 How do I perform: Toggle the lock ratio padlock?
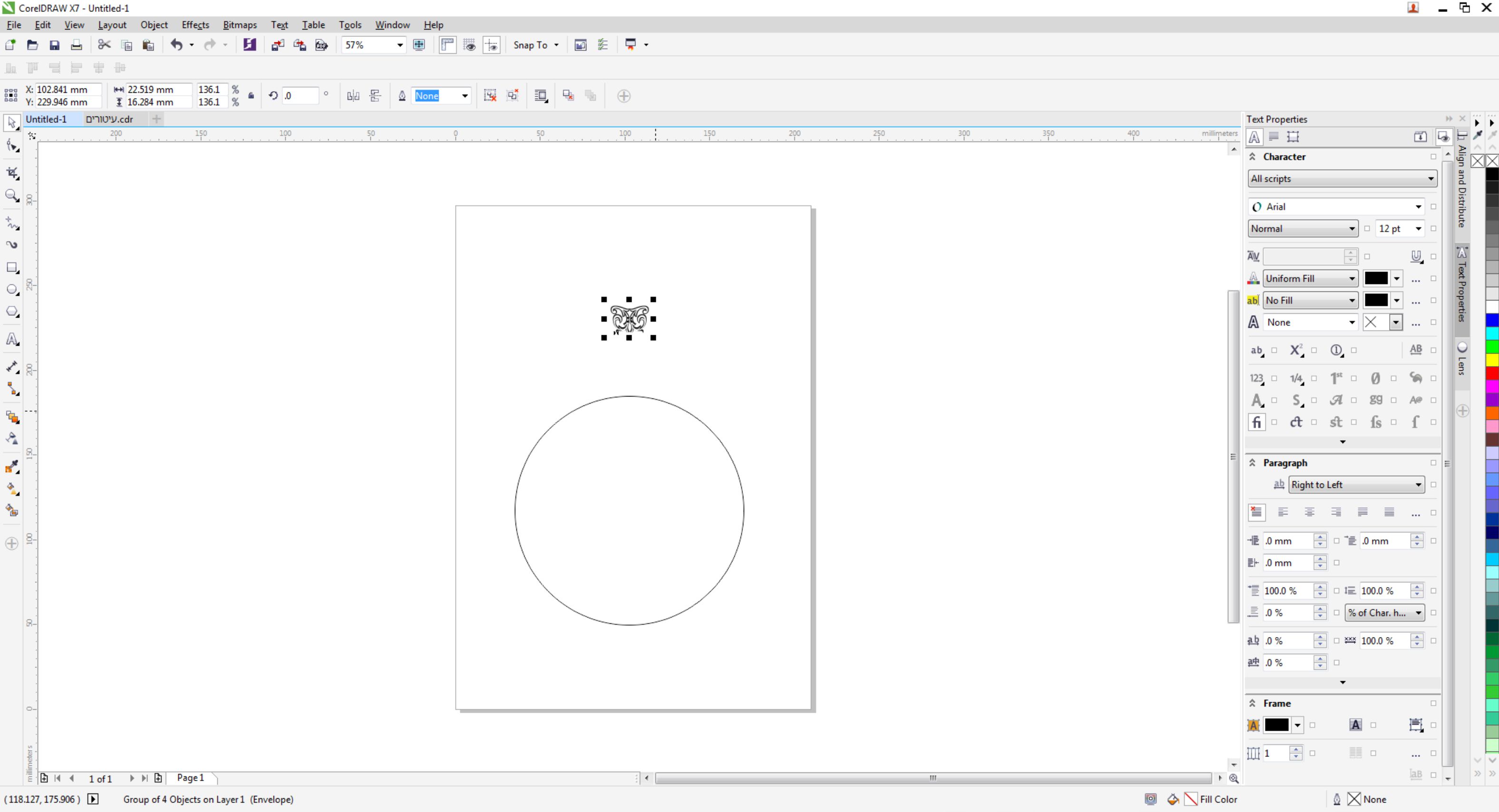(x=251, y=96)
